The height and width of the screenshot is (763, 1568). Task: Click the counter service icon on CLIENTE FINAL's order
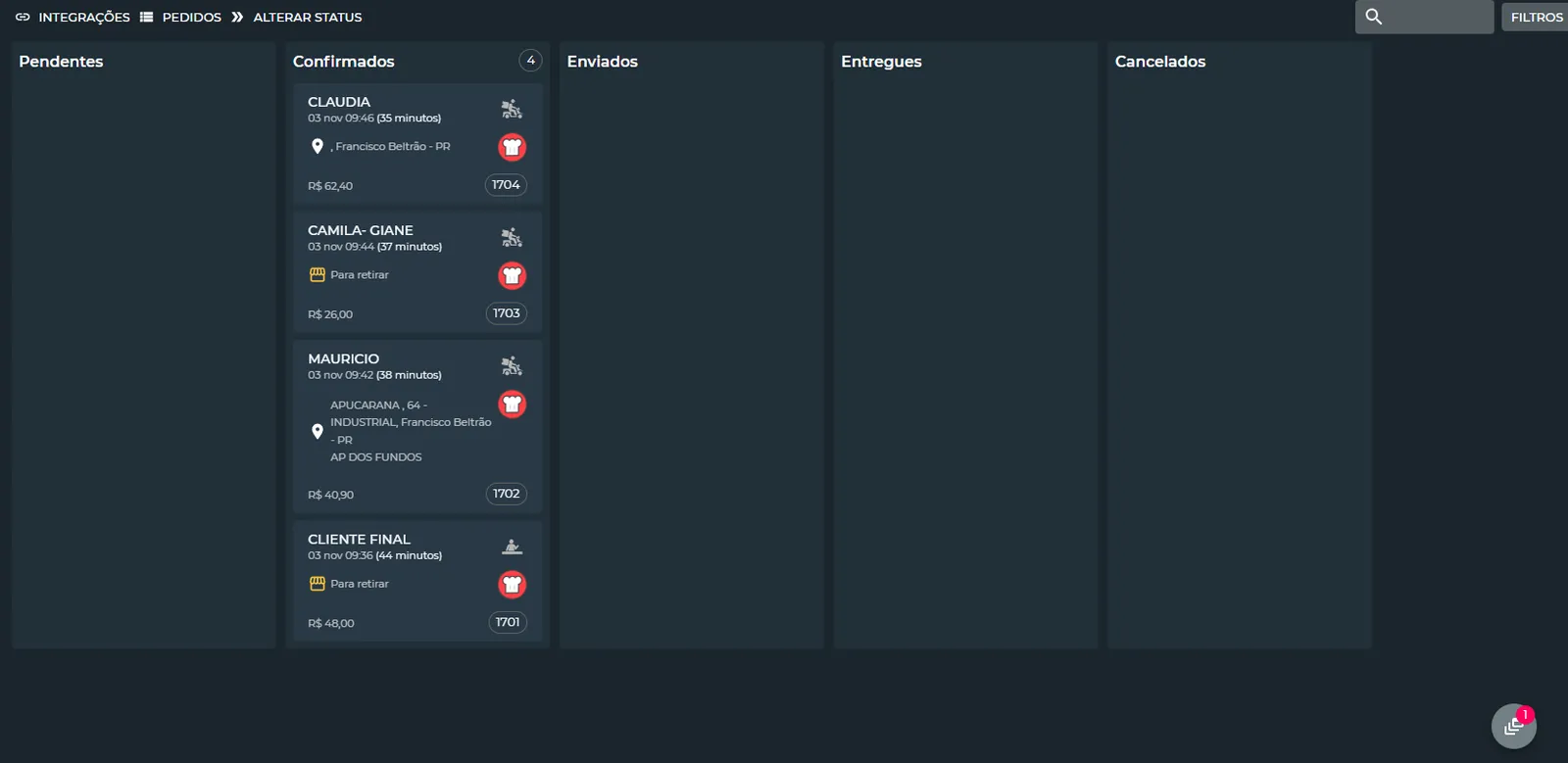512,547
